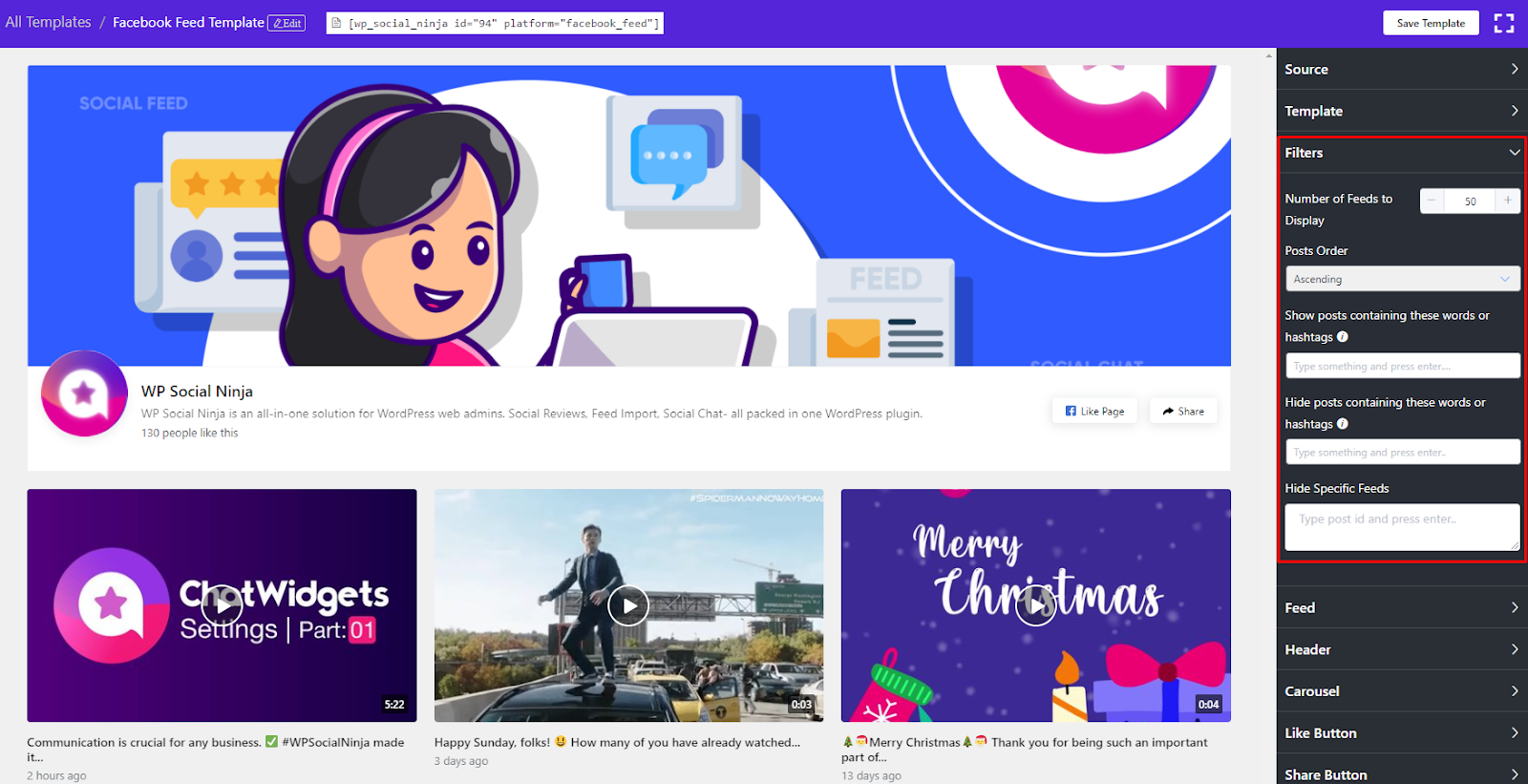1528x784 pixels.
Task: Collapse the Filters section
Action: 1402,153
